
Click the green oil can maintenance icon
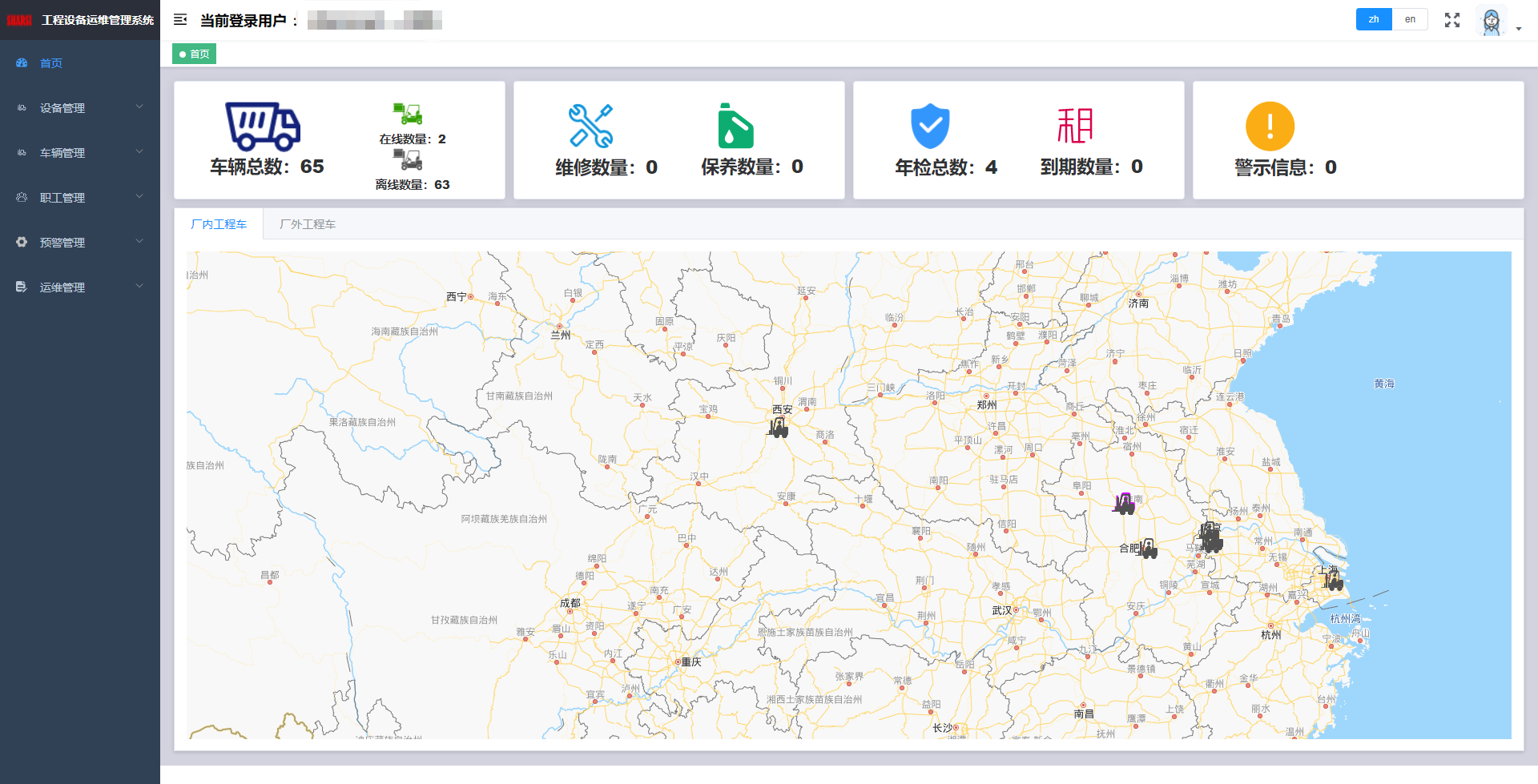click(735, 127)
